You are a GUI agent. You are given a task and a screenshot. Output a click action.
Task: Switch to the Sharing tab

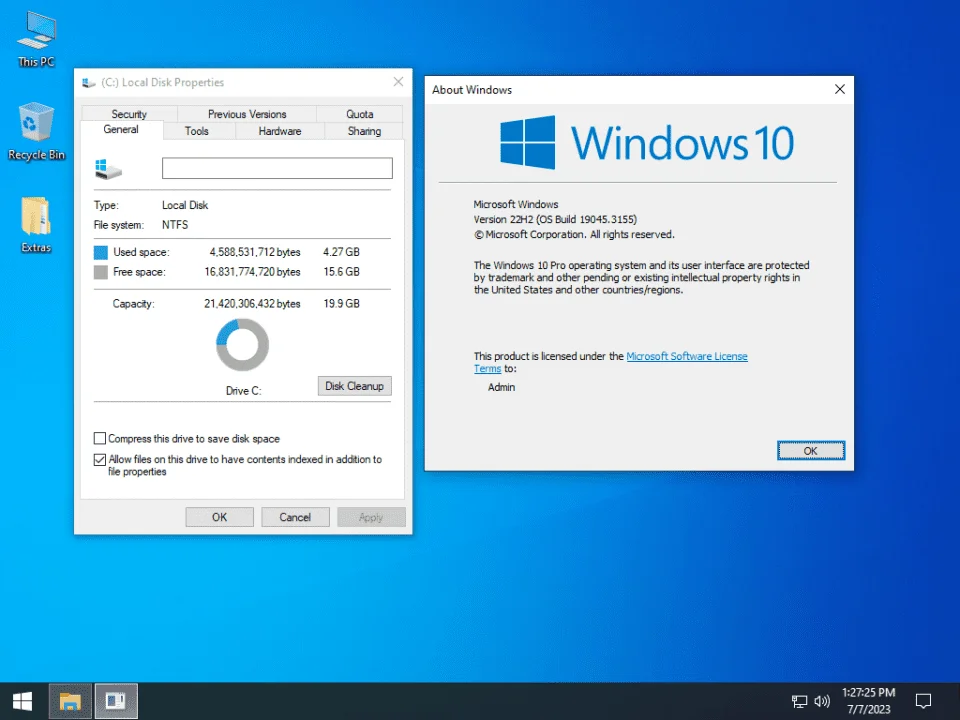coord(364,131)
